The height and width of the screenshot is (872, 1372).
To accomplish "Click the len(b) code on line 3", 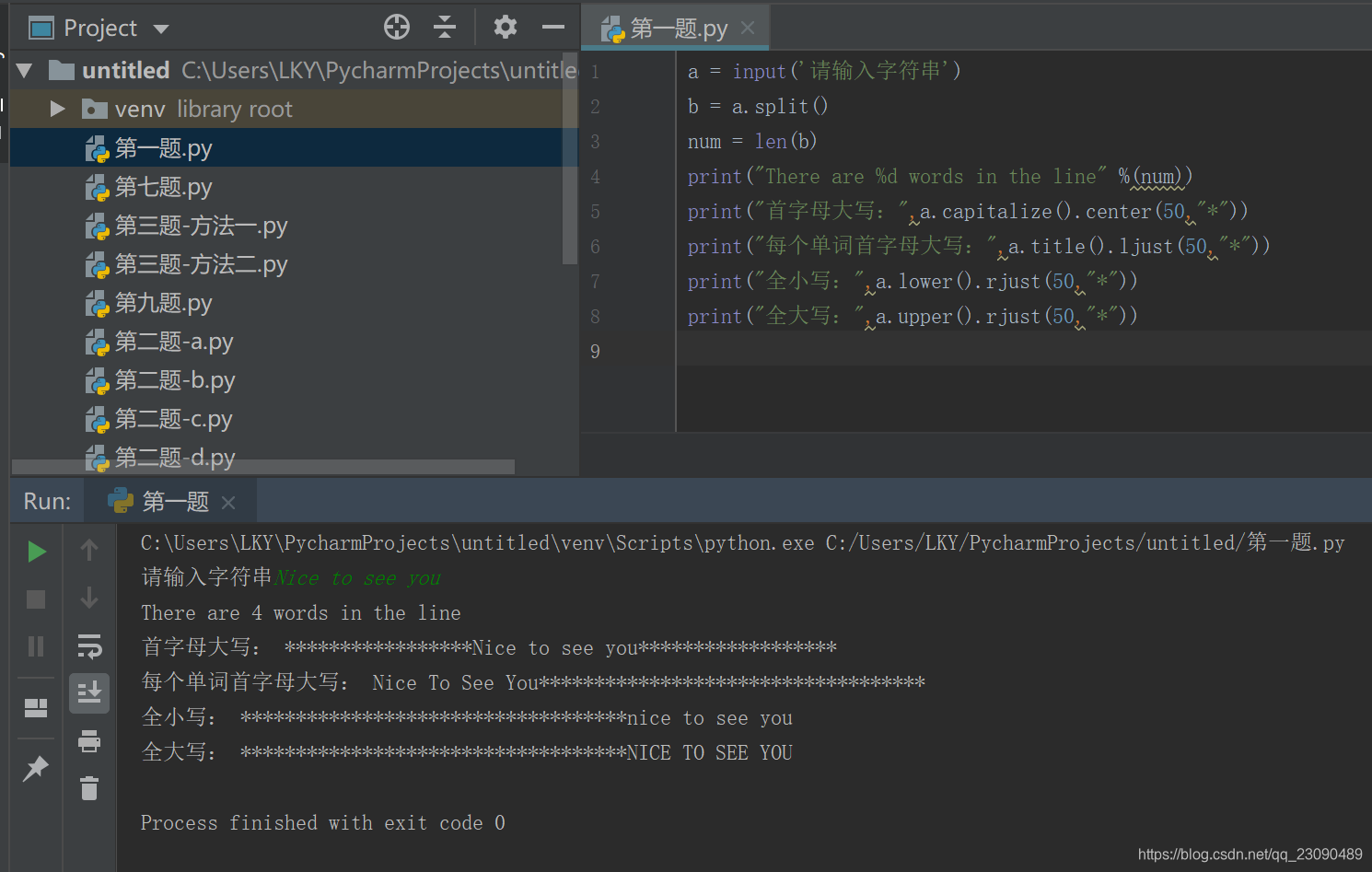I will click(x=785, y=141).
